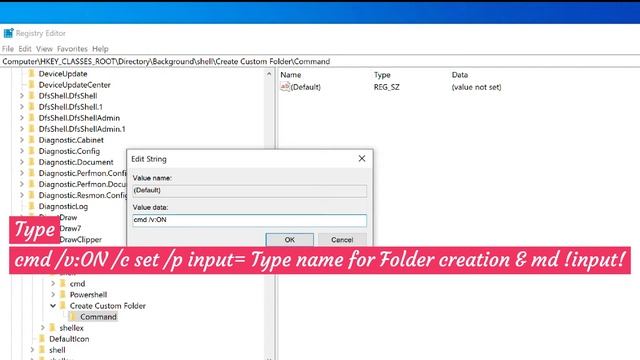The image size is (640, 360).
Task: Open the View menu
Action: 44,49
